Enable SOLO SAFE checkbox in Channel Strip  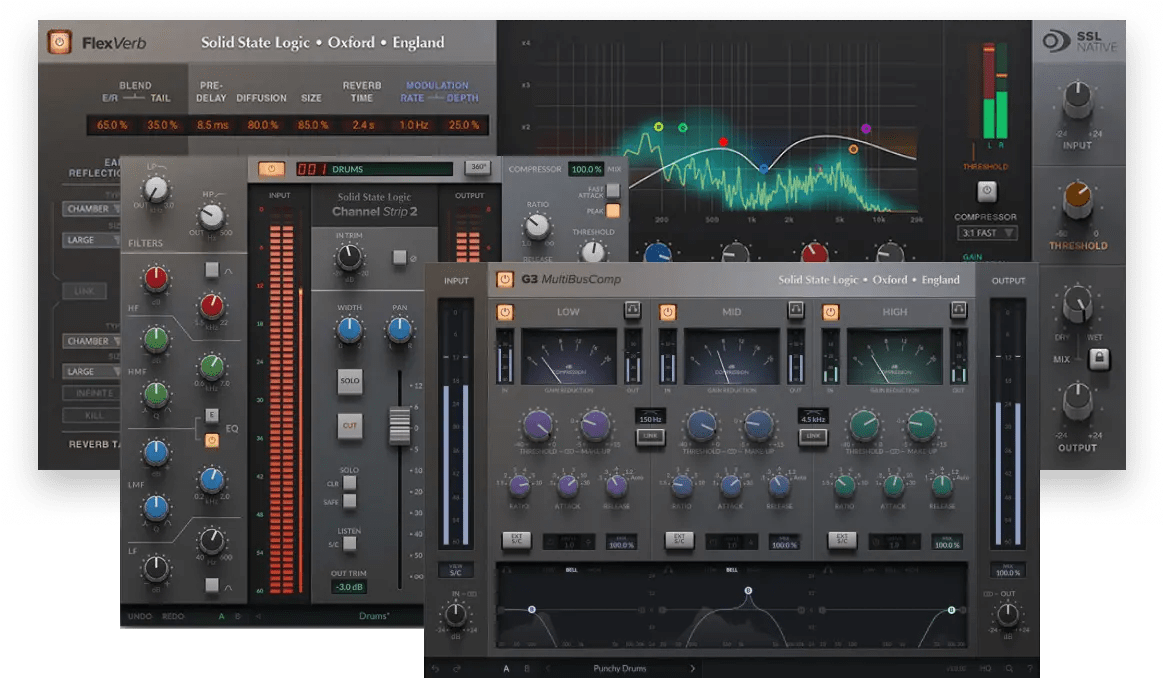tap(349, 501)
